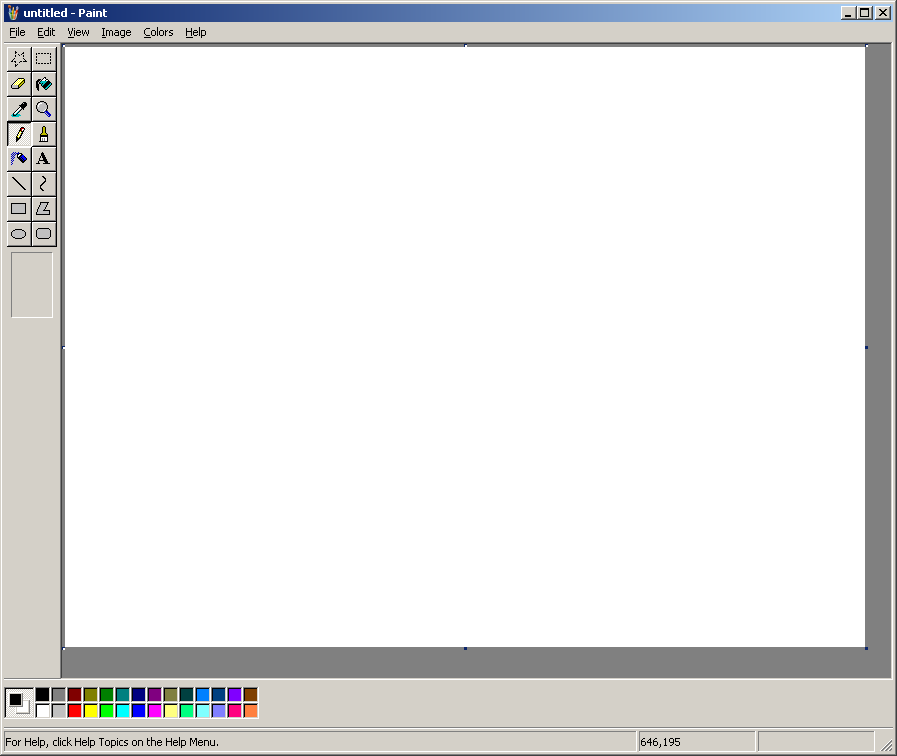
Task: Open the View menu
Action: (x=78, y=32)
